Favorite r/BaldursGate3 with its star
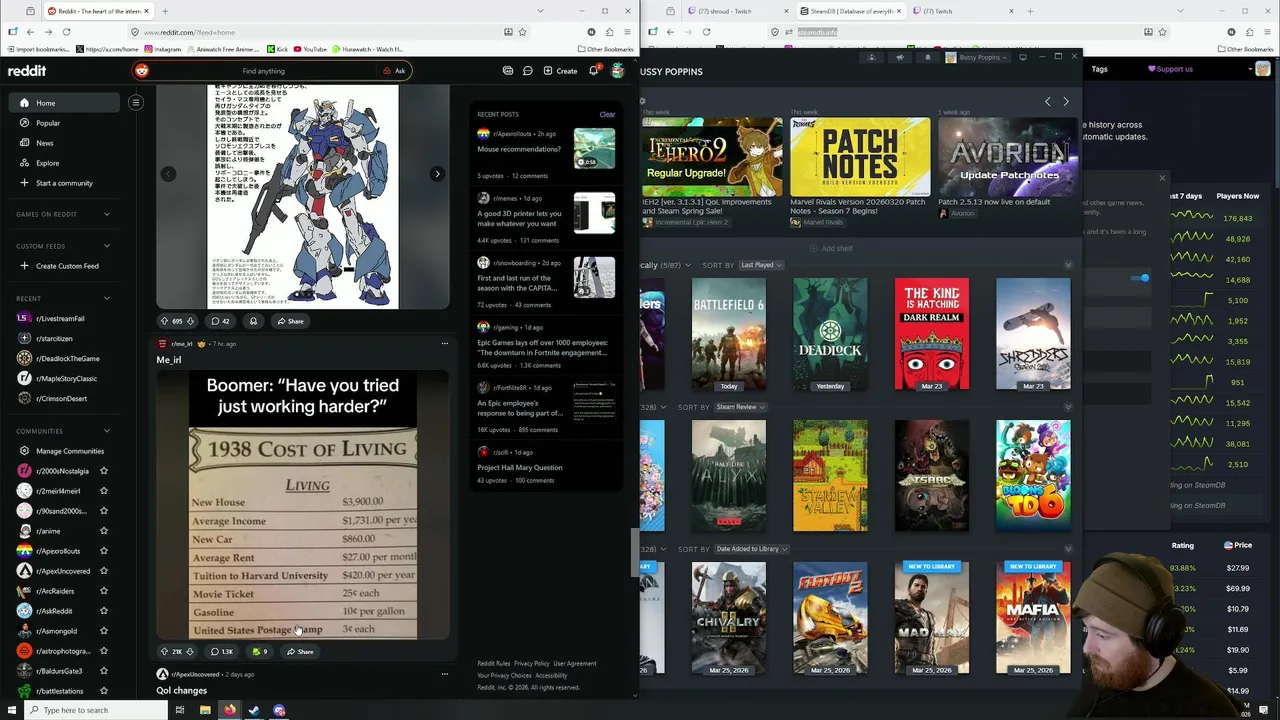 click(x=104, y=671)
